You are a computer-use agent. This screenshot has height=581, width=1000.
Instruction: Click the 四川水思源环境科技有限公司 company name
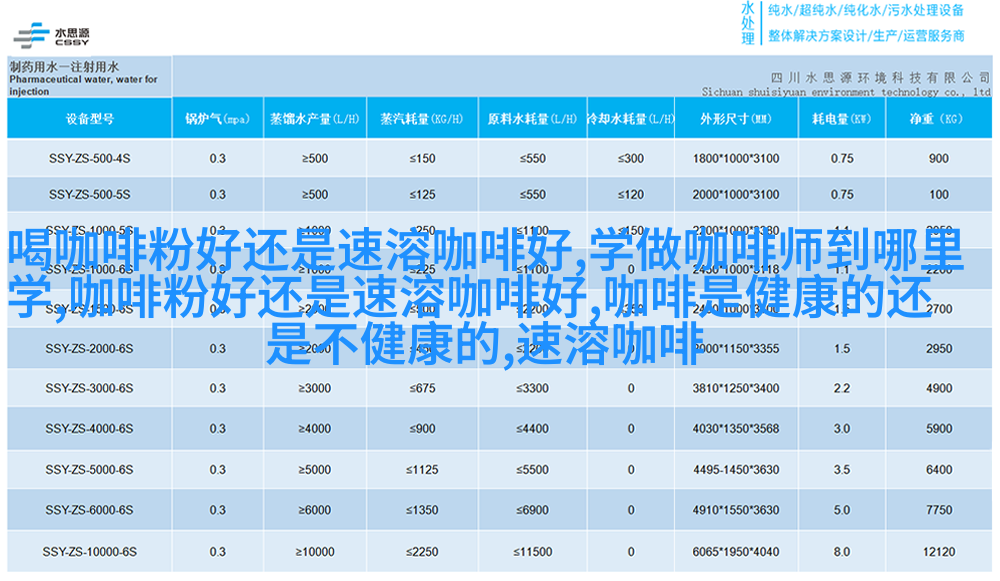pyautogui.click(x=880, y=78)
